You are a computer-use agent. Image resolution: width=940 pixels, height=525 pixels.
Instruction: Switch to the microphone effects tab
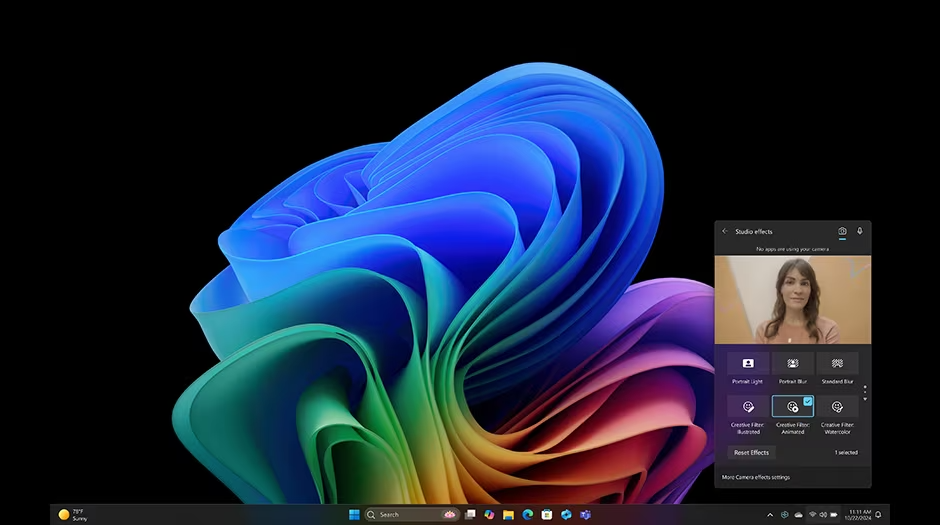[x=860, y=231]
